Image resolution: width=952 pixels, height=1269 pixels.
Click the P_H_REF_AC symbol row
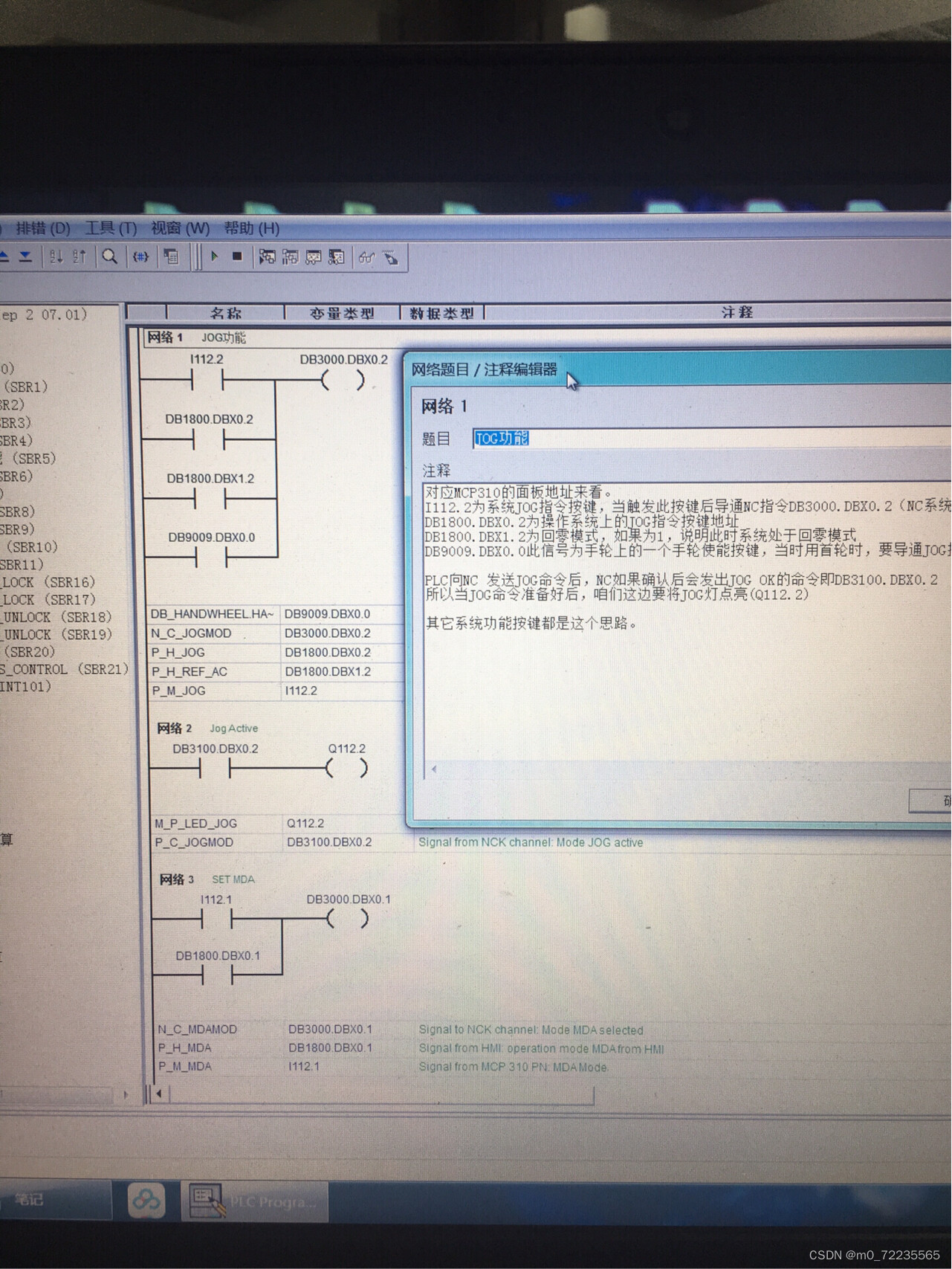point(276,671)
